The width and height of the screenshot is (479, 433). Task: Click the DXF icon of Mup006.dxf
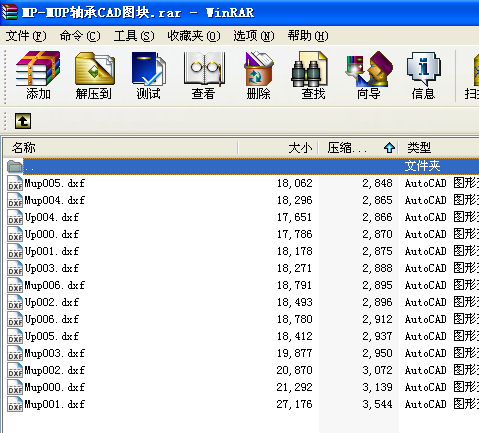point(15,285)
